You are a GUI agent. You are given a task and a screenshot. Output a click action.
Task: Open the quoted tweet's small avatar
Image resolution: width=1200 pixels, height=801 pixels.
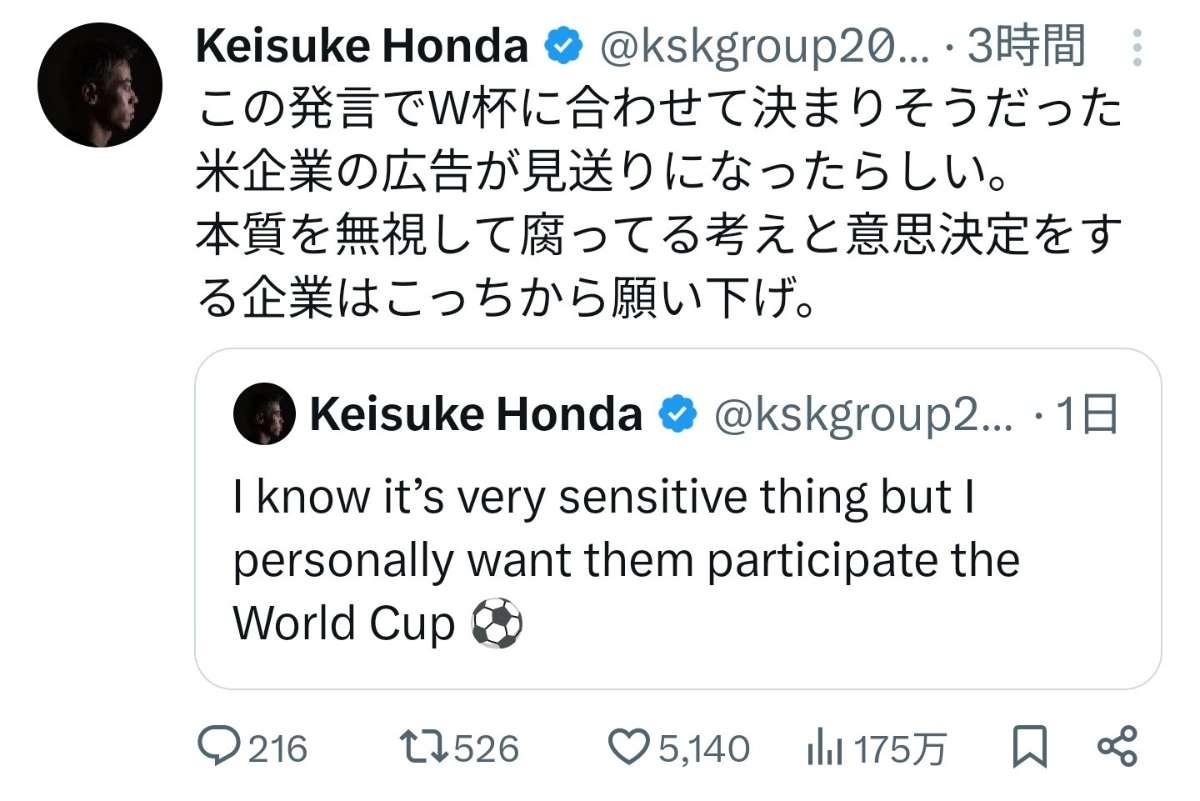(x=264, y=414)
